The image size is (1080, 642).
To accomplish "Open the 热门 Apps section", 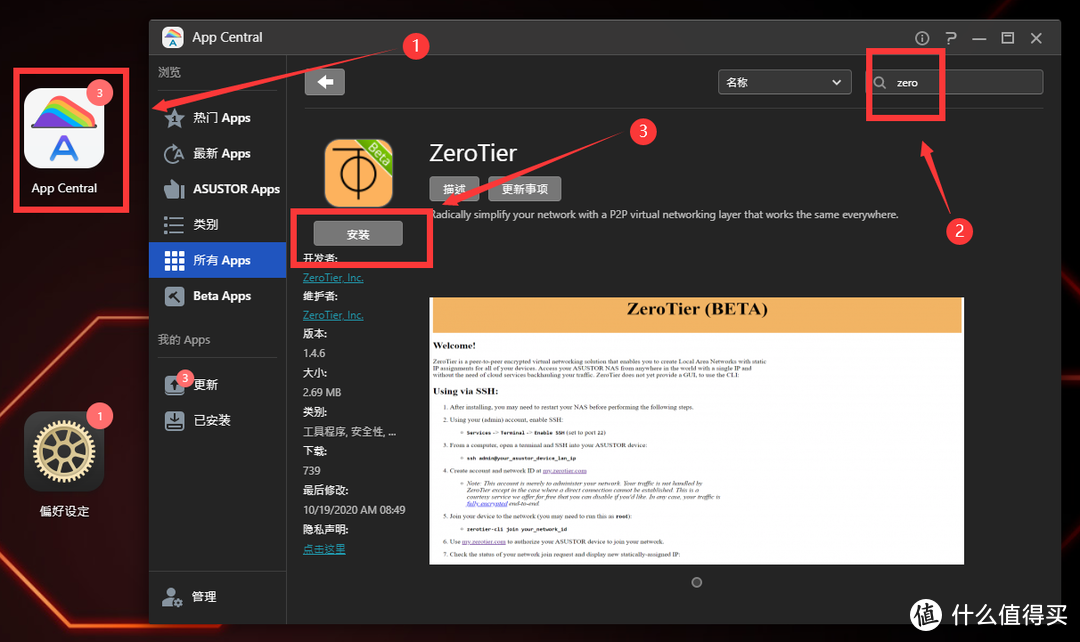I will (x=221, y=117).
